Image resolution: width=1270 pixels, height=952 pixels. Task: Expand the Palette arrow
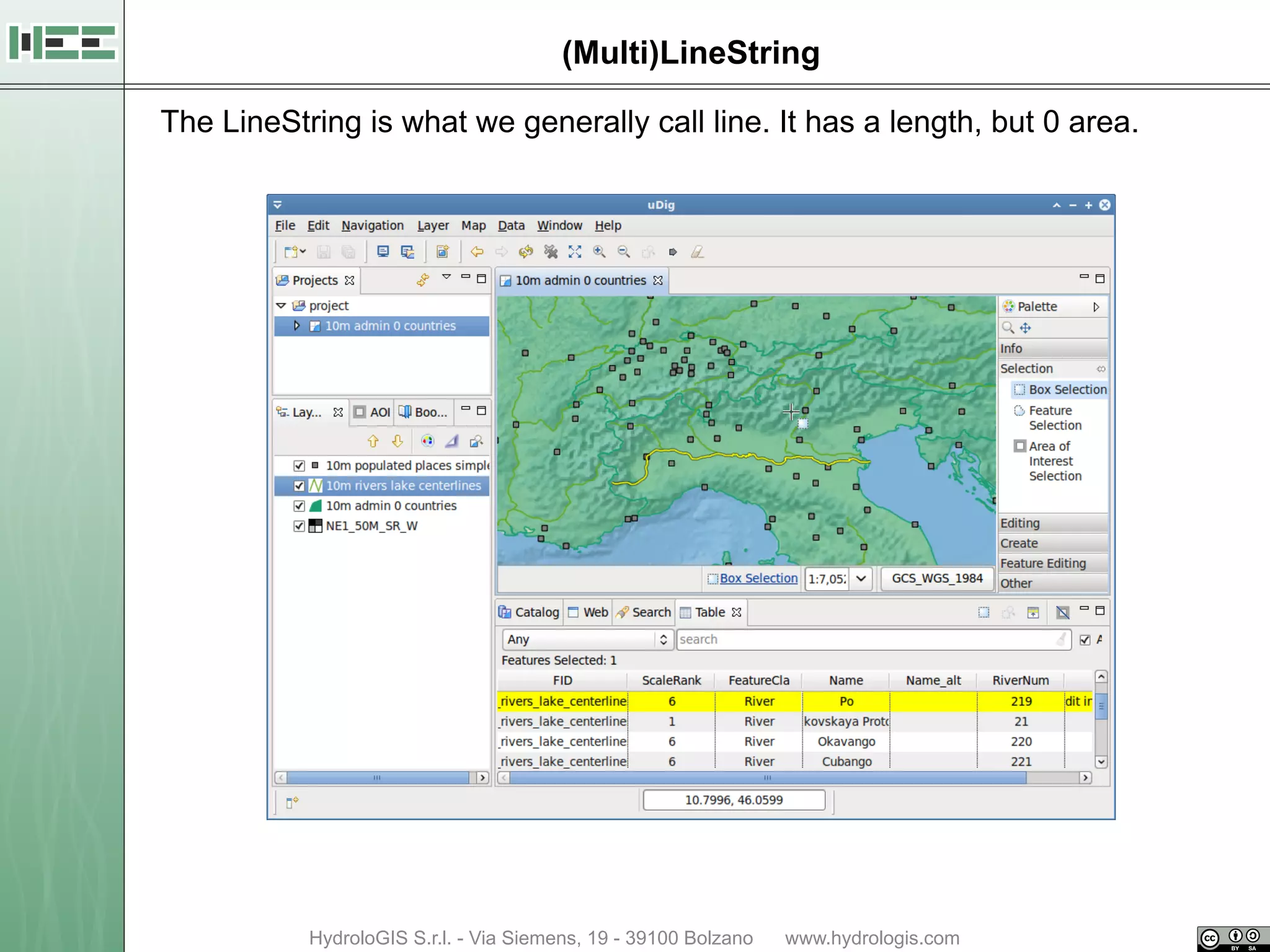(x=1096, y=307)
